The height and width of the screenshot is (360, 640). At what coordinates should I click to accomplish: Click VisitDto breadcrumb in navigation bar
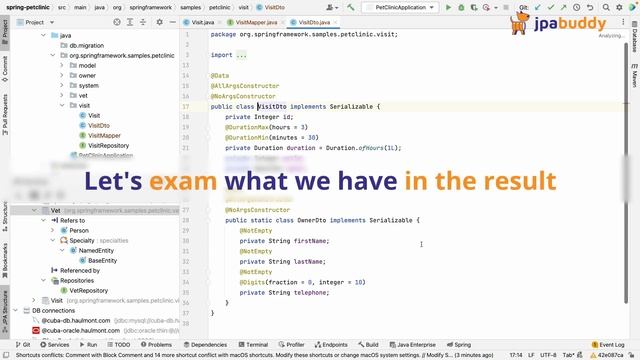coord(271,7)
